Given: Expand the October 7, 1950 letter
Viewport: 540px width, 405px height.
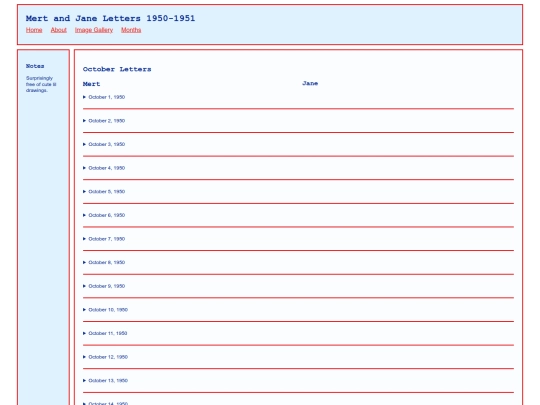Looking at the screenshot, I should pos(104,239).
